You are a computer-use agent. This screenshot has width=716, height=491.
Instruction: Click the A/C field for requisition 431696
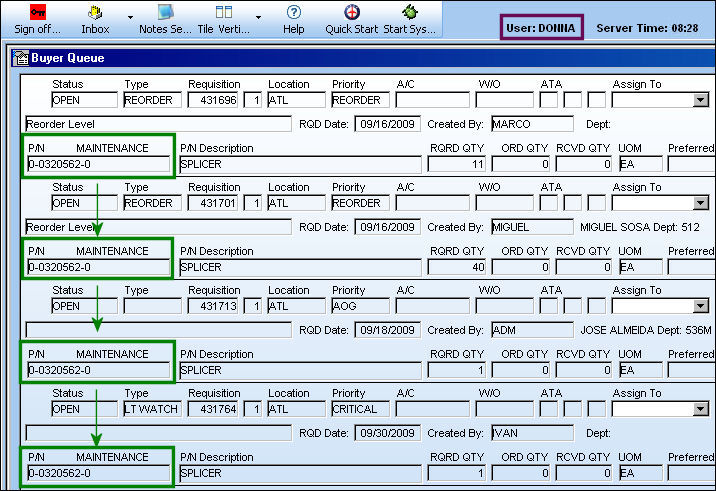(432, 100)
